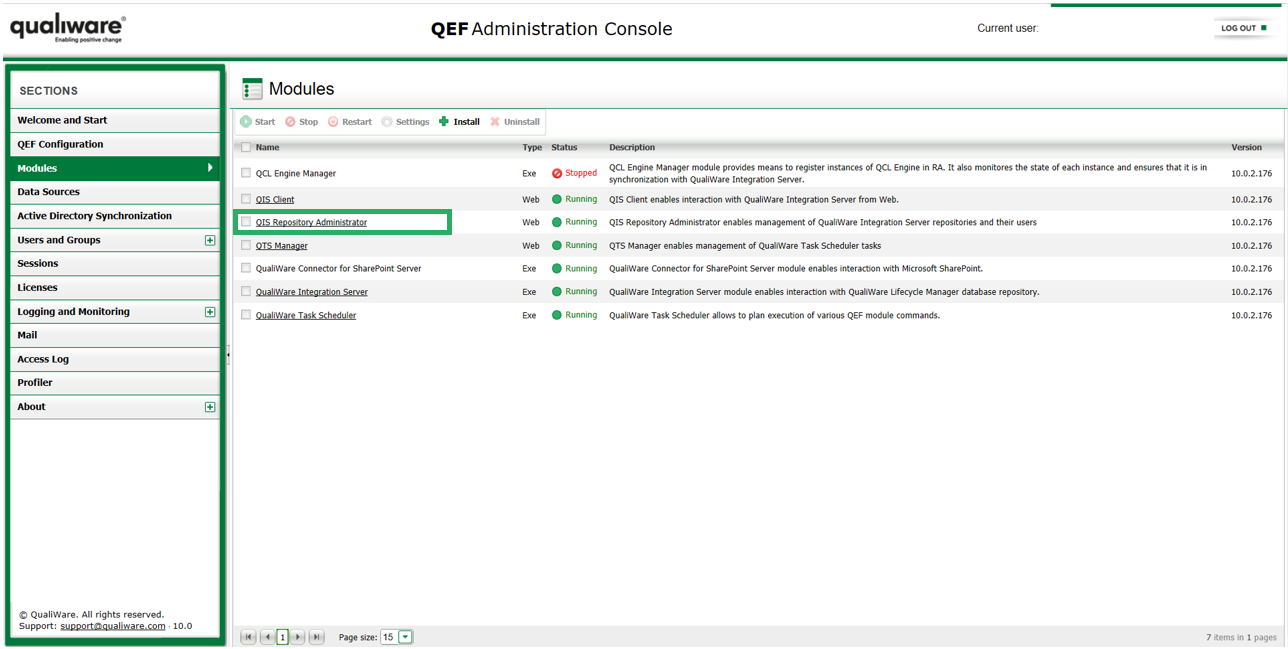Click the Modules panel header icon

point(250,88)
